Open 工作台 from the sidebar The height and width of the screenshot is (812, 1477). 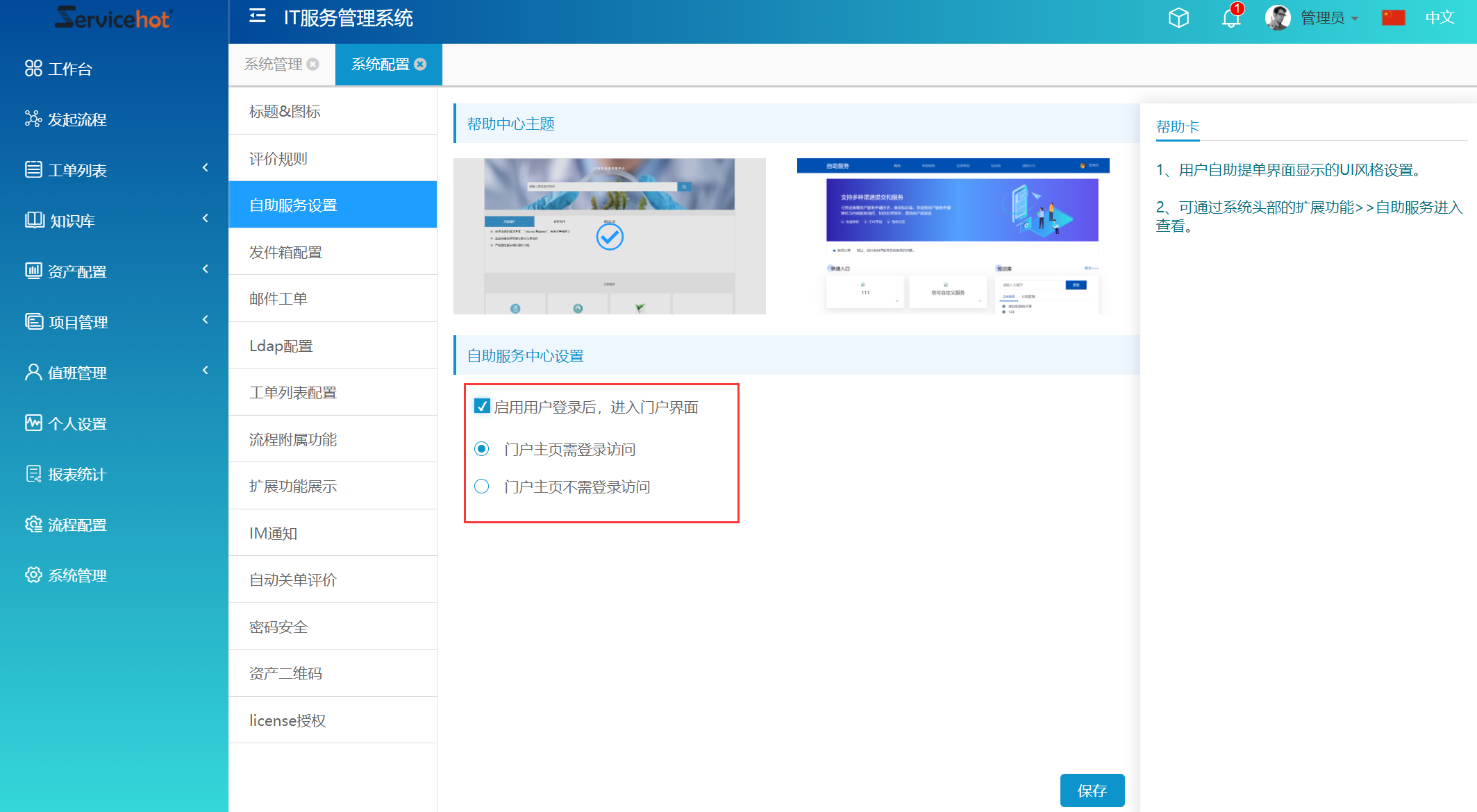pyautogui.click(x=69, y=69)
